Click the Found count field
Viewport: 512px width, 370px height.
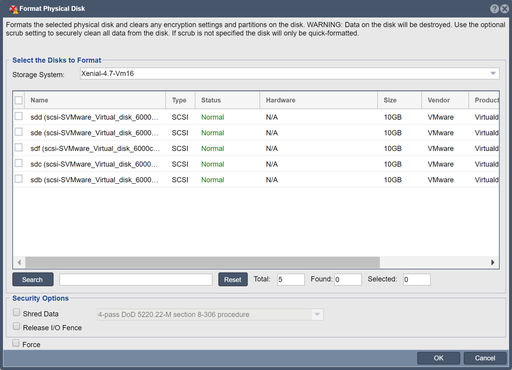(x=348, y=279)
